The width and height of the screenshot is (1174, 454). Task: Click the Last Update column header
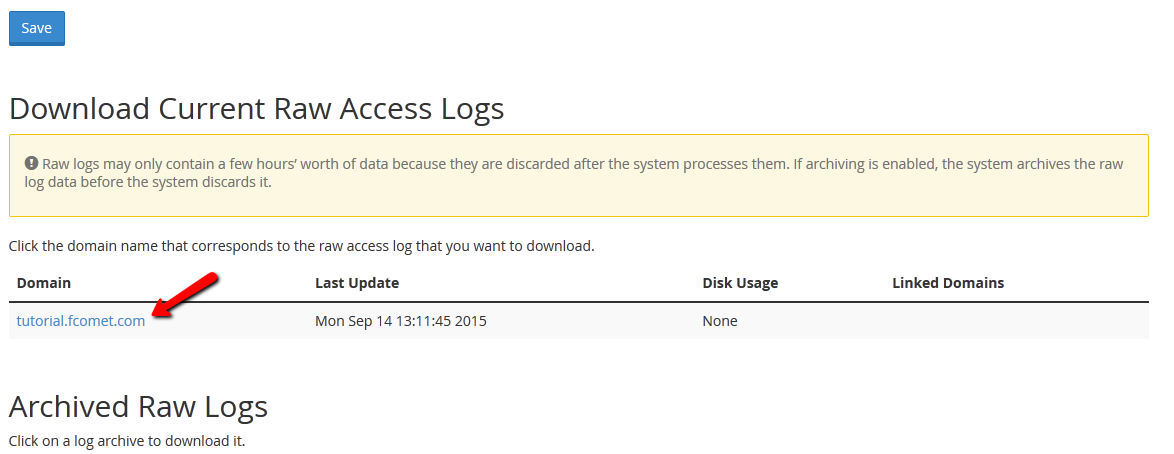click(x=357, y=283)
